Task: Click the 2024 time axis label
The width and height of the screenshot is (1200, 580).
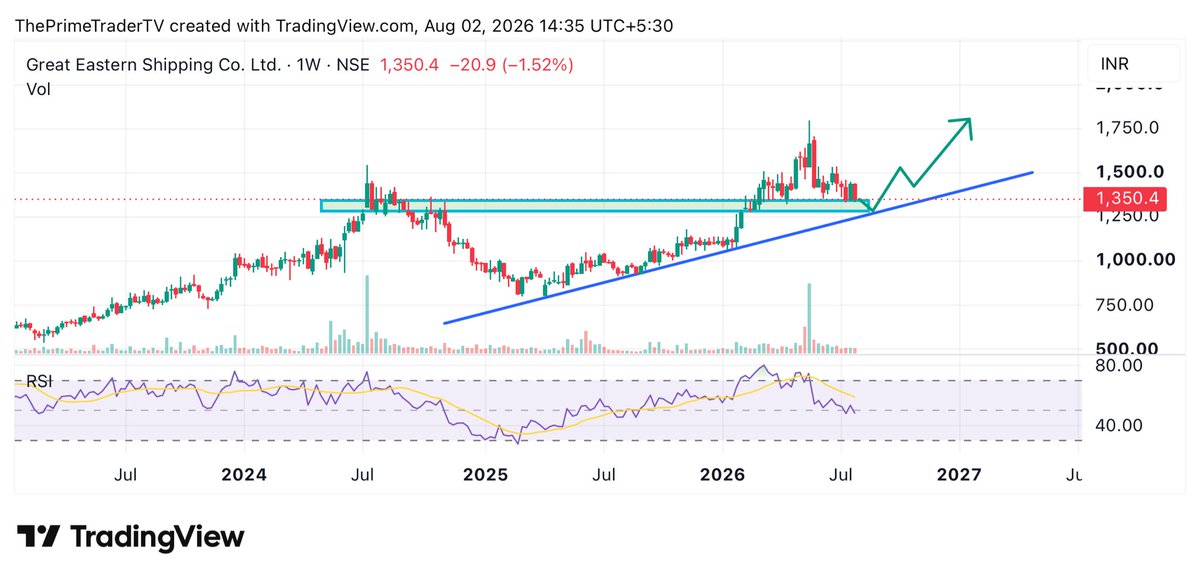Action: point(246,473)
